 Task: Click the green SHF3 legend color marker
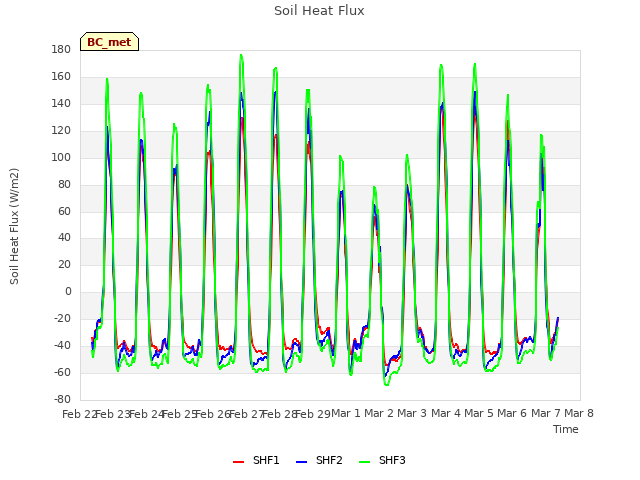[x=364, y=462]
